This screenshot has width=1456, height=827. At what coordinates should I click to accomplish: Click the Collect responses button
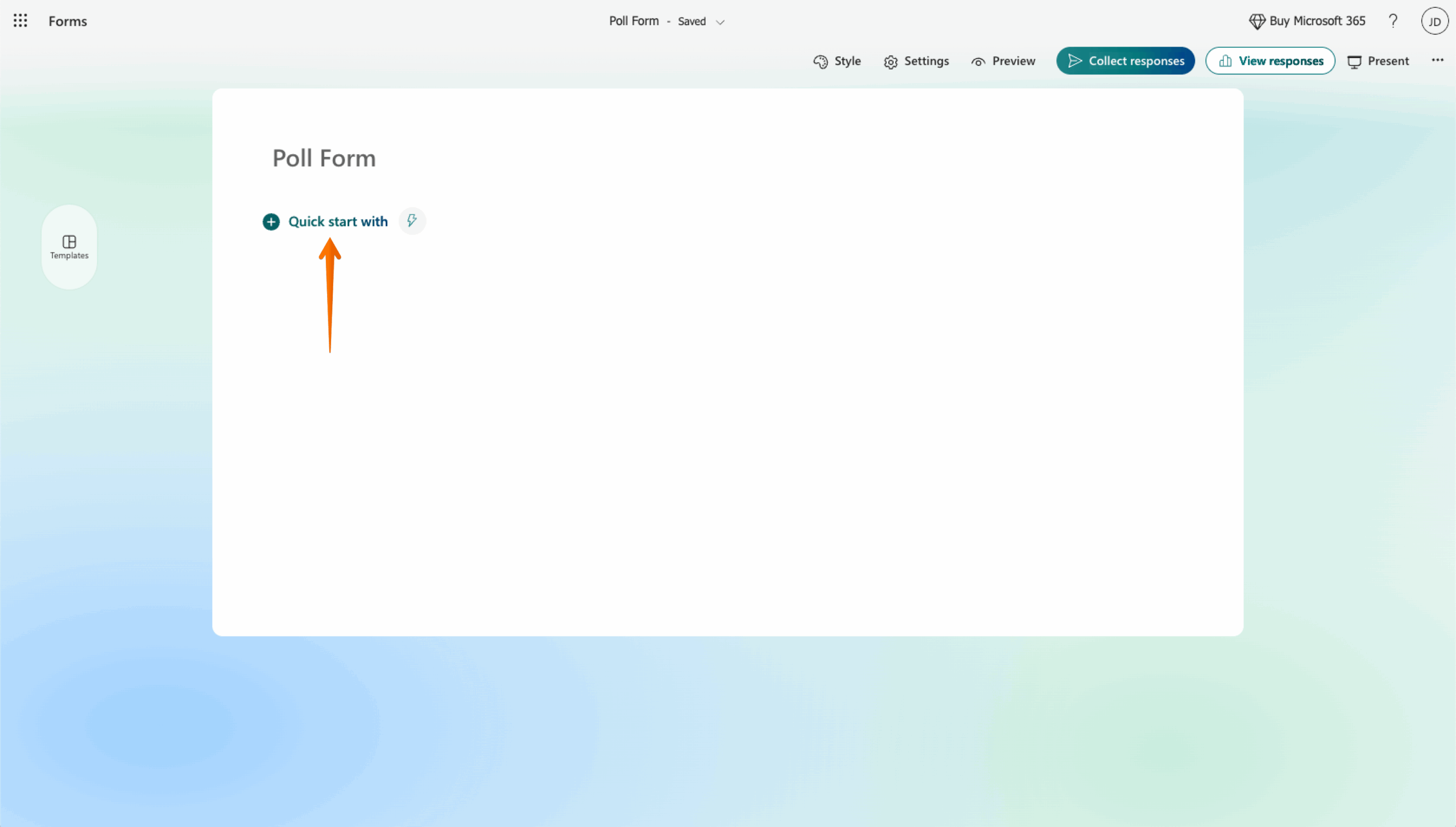[1125, 60]
